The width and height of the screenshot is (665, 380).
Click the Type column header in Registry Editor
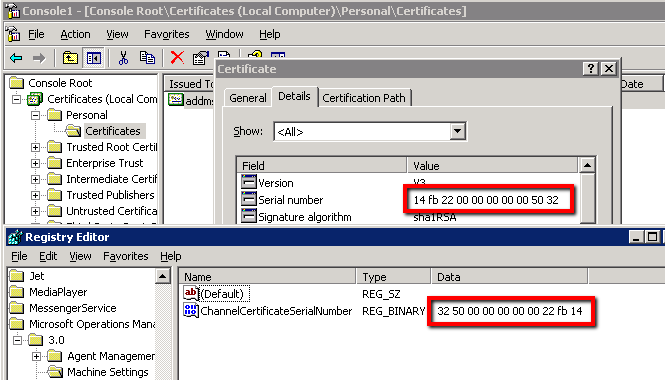tap(394, 277)
